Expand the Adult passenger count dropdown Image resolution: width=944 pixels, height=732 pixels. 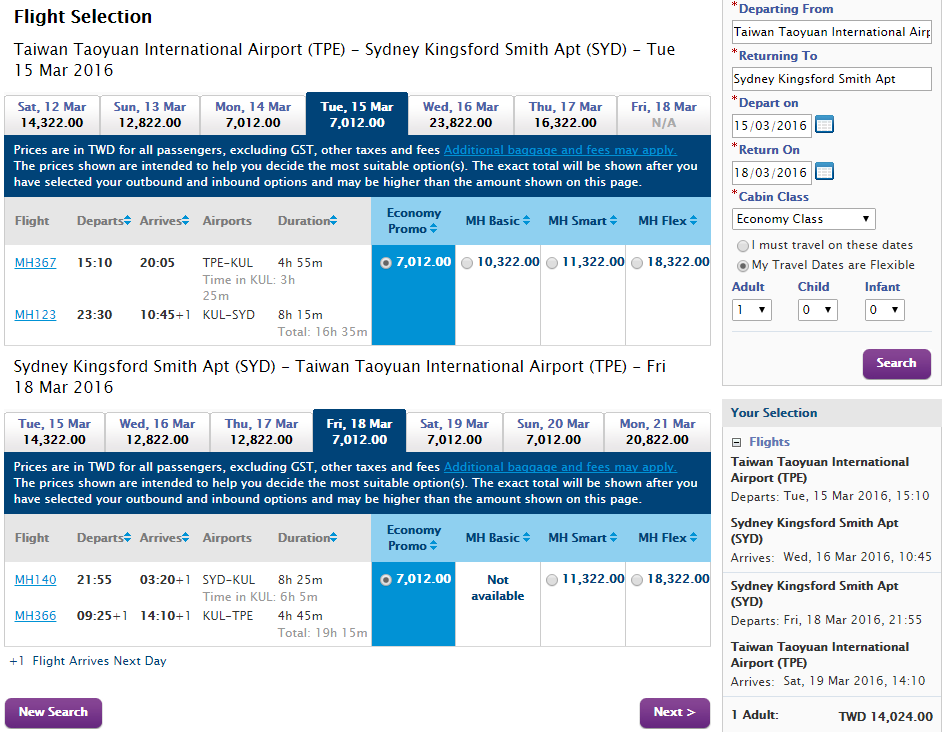[751, 310]
